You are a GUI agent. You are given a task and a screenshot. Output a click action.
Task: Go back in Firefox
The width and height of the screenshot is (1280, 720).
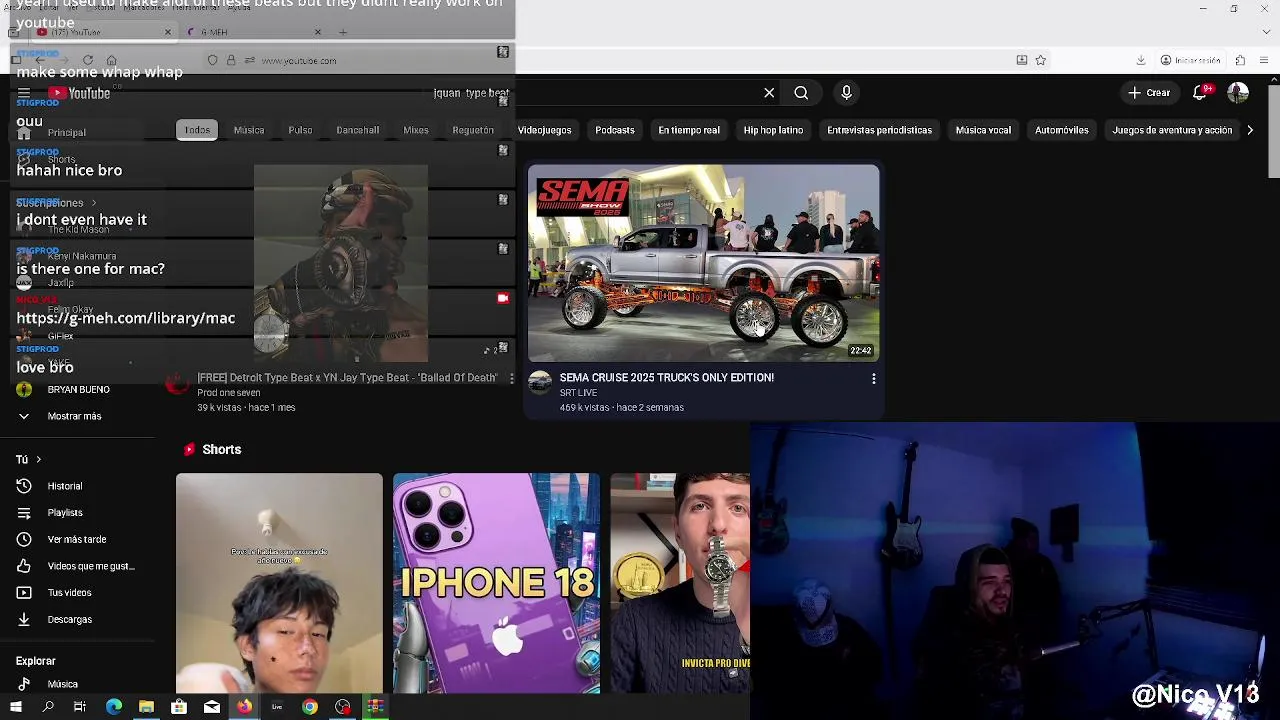click(40, 60)
